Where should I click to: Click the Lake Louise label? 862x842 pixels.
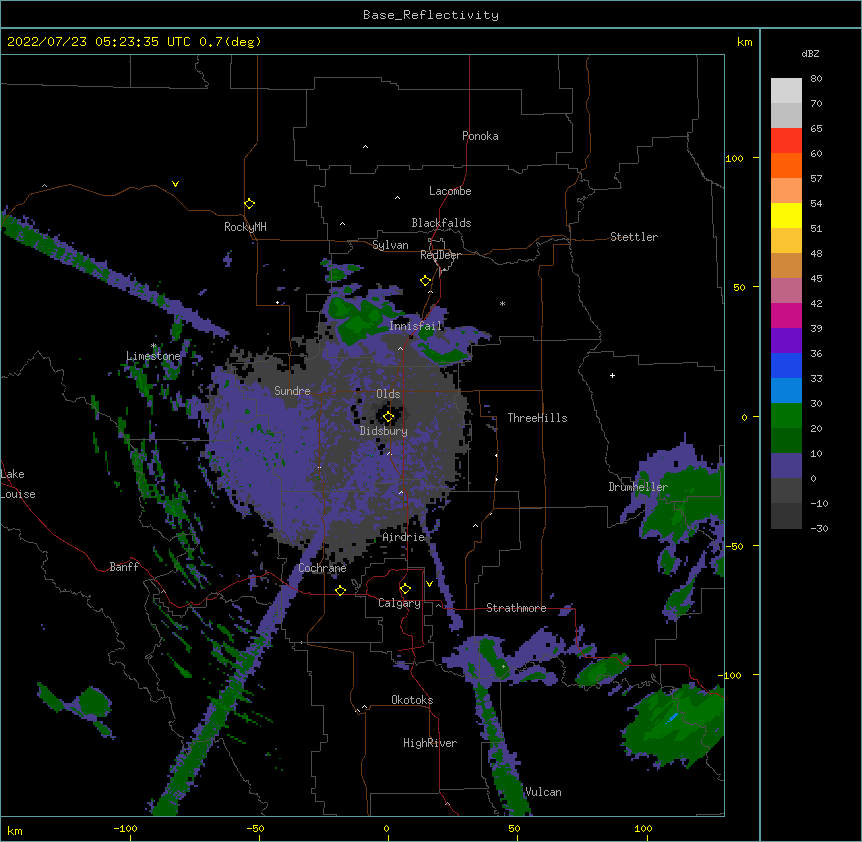coord(18,484)
